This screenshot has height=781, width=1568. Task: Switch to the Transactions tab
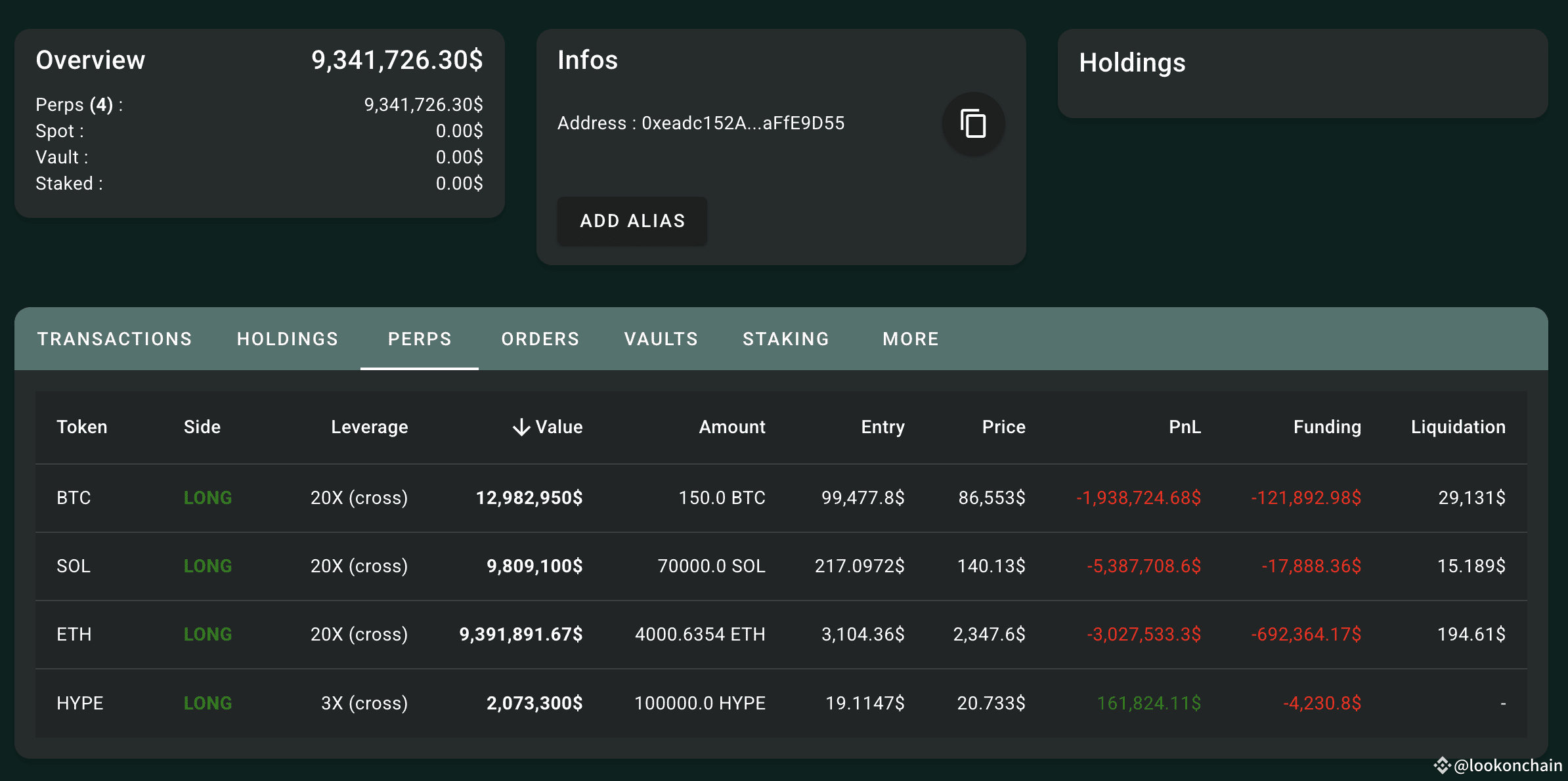pos(114,339)
